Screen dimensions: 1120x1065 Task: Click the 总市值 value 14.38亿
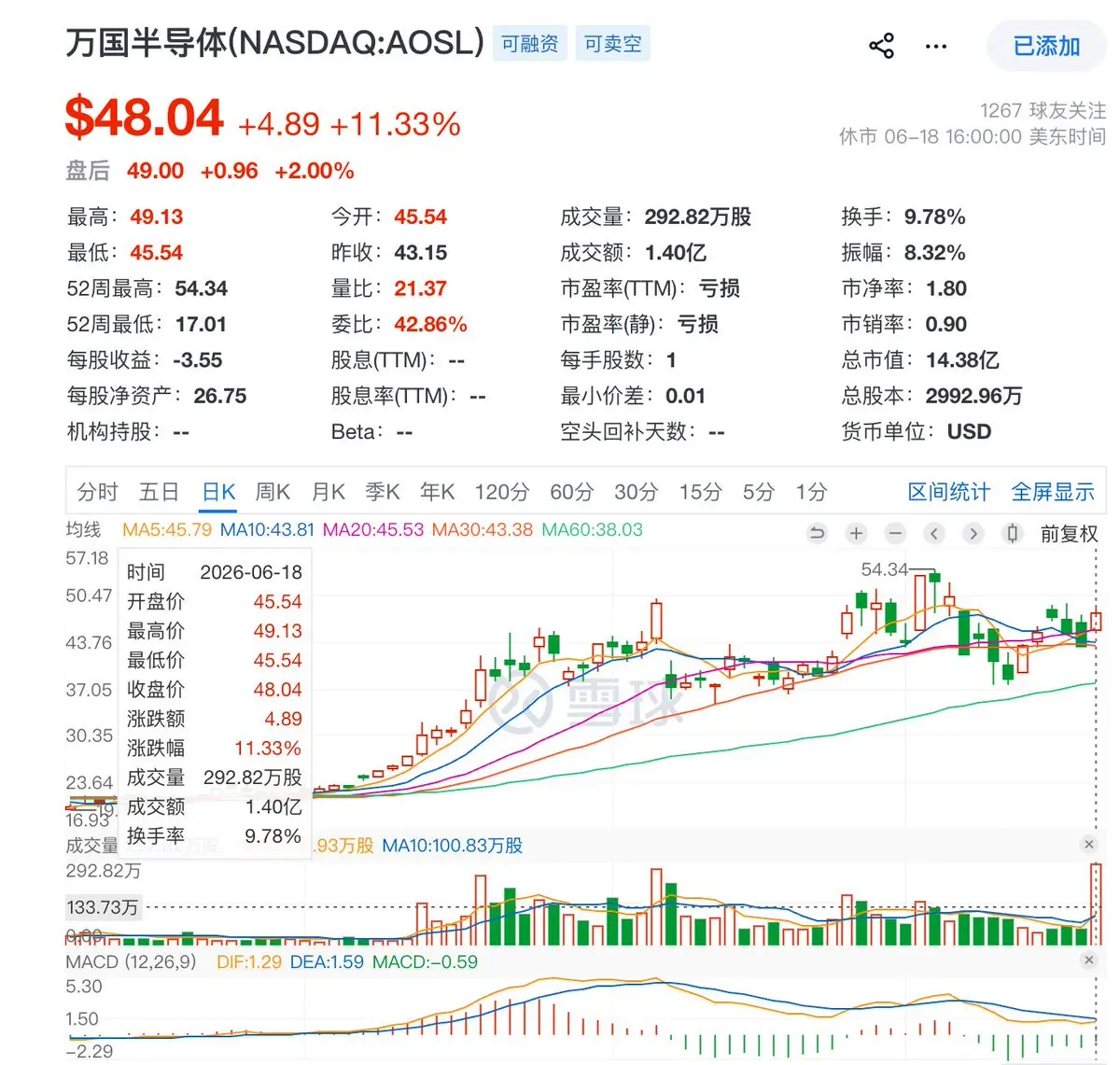coord(962,360)
